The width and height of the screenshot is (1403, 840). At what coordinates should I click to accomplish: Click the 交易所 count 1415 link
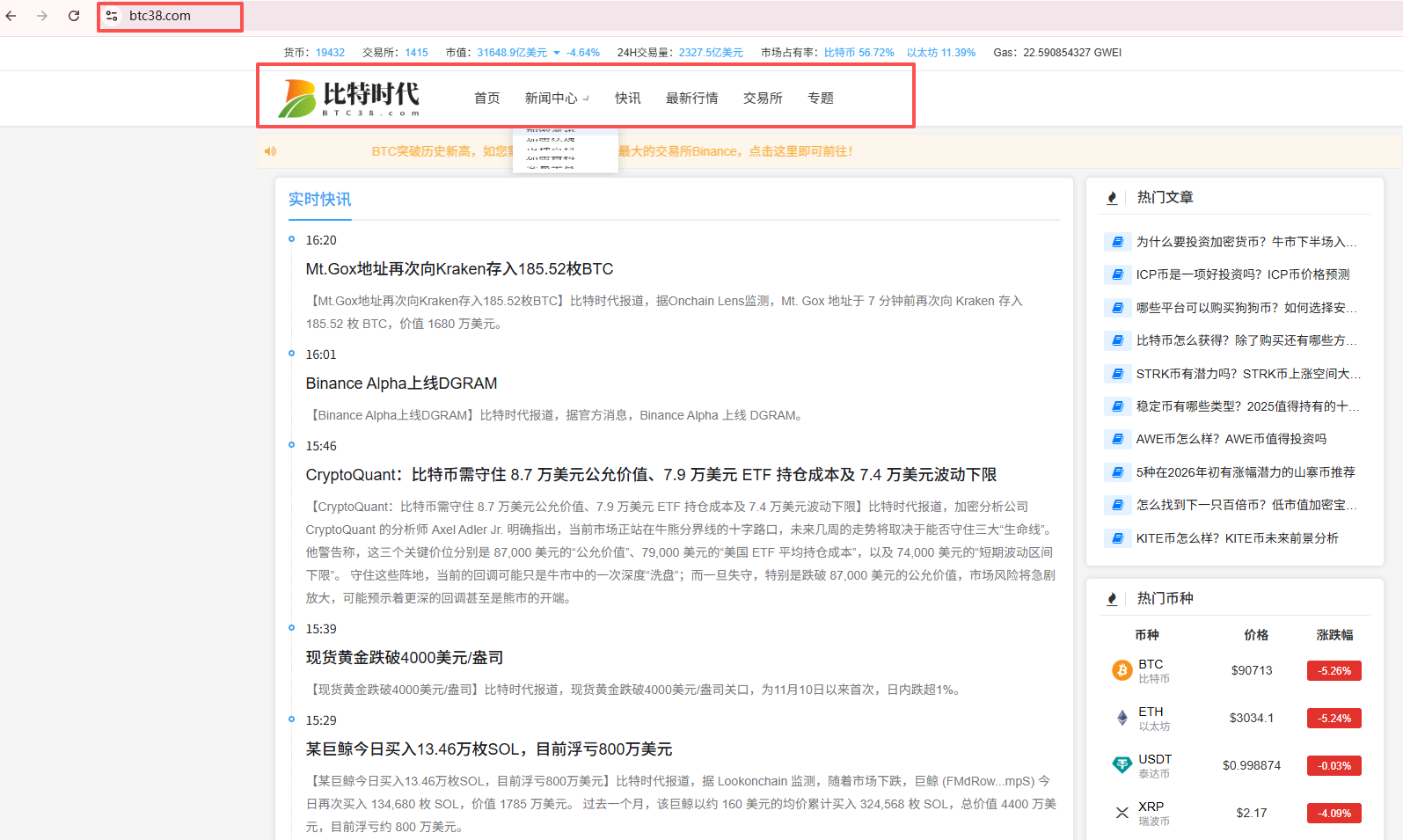click(x=416, y=53)
